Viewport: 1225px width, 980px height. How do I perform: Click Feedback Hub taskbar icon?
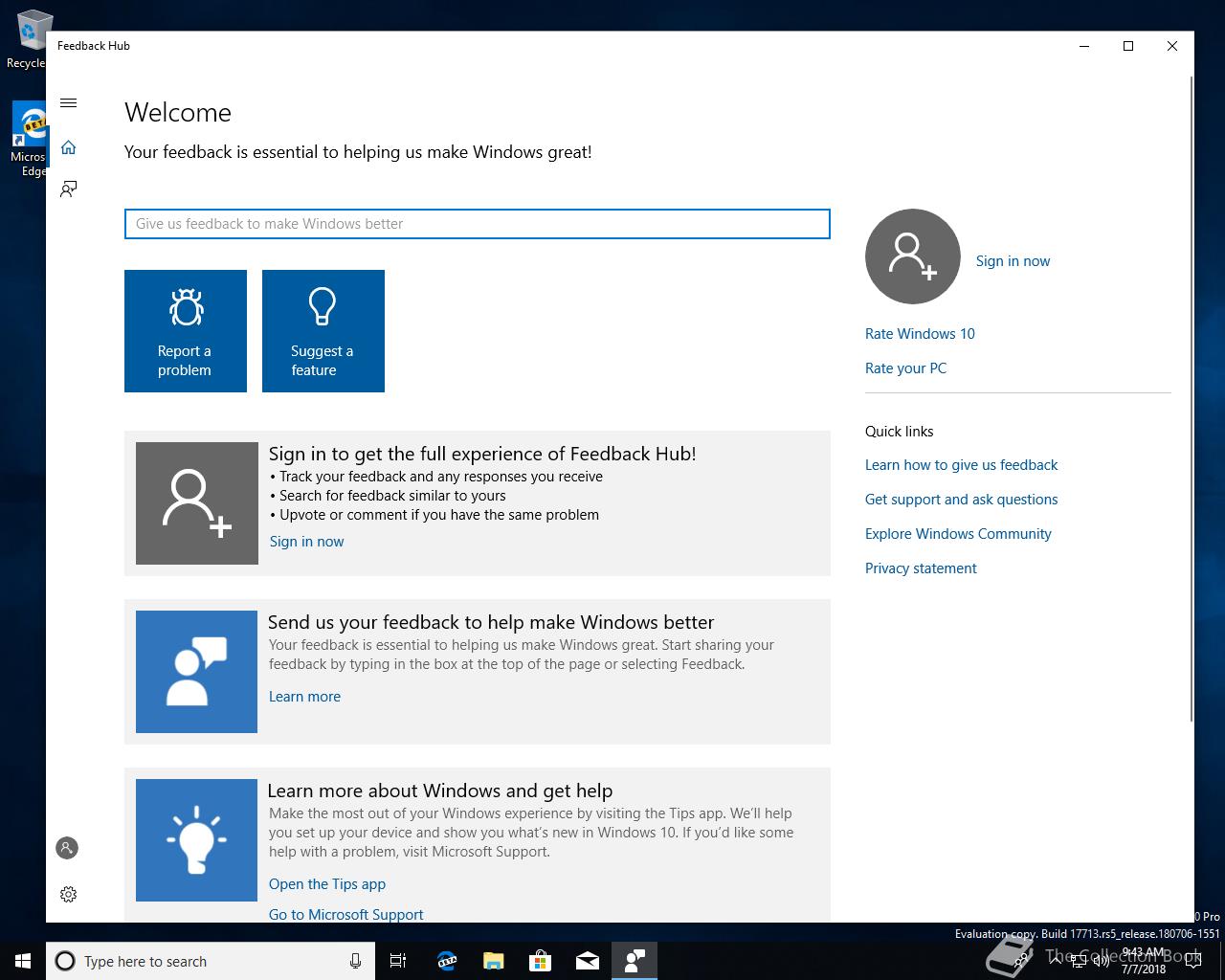click(634, 961)
